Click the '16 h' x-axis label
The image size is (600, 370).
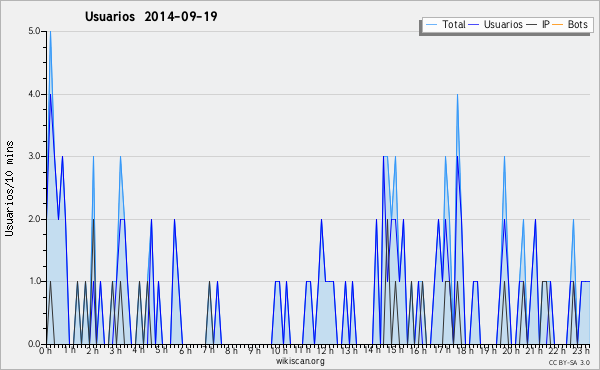[418, 351]
